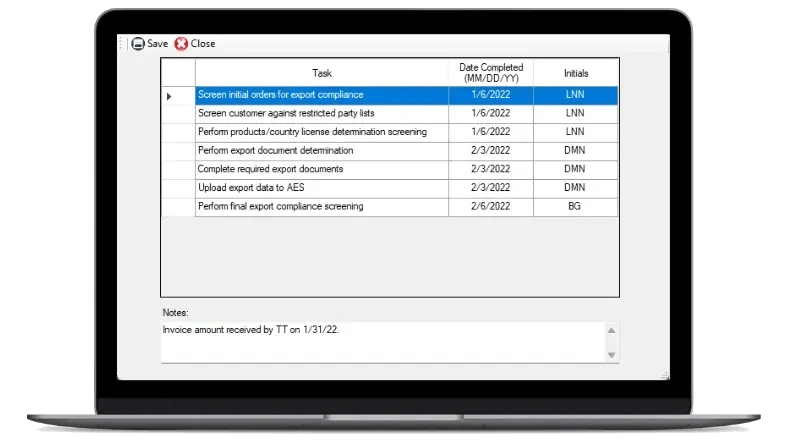This screenshot has height=446, width=800.
Task: Click DMN initials in 'Upload export data' row
Action: pos(576,188)
